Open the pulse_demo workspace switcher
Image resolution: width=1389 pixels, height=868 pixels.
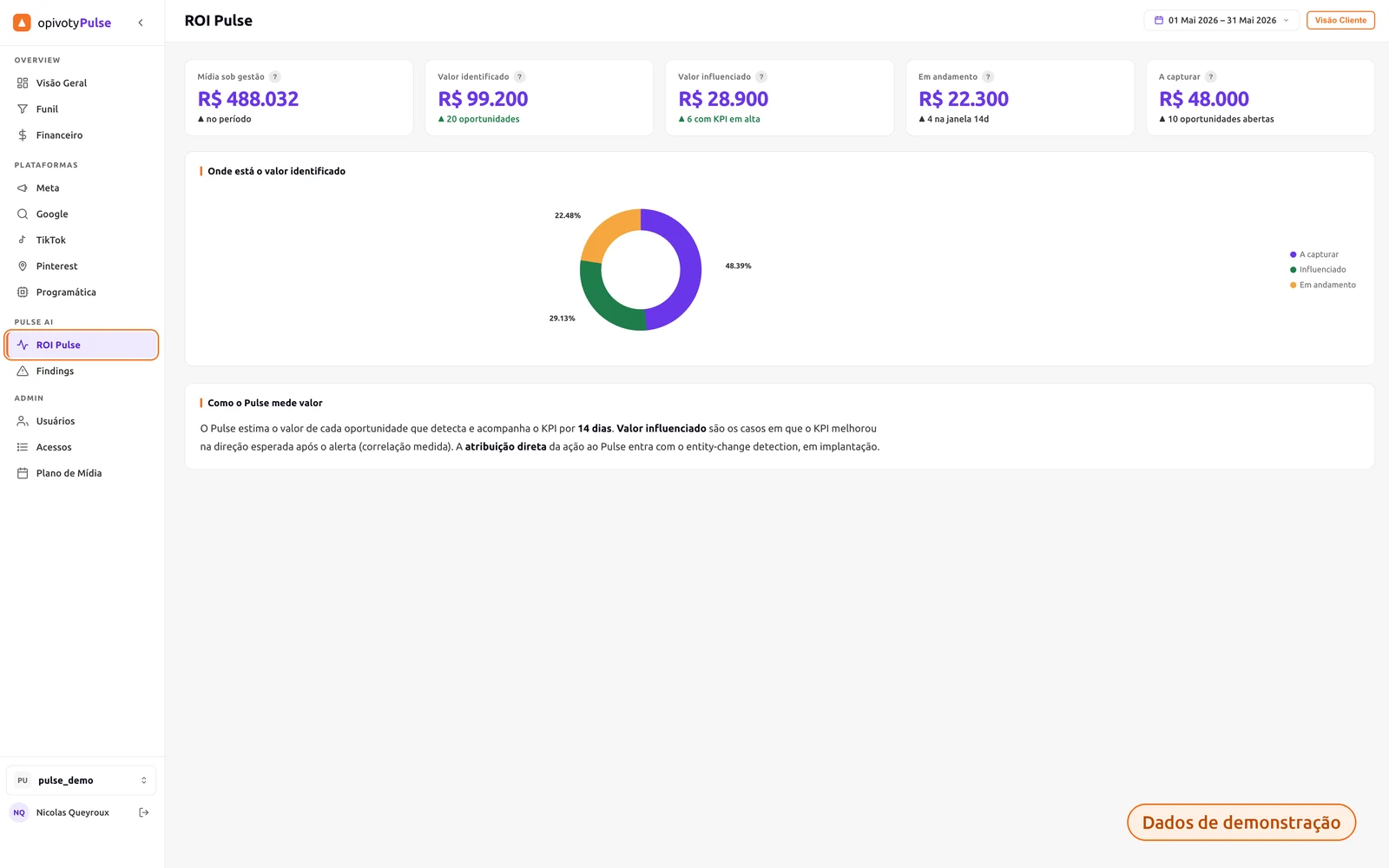coord(82,780)
